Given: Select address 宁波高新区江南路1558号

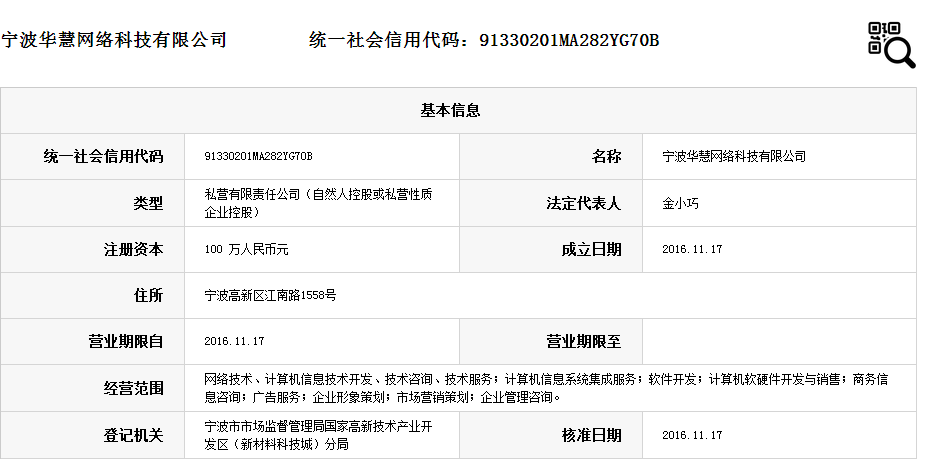Looking at the screenshot, I should pos(270,295).
